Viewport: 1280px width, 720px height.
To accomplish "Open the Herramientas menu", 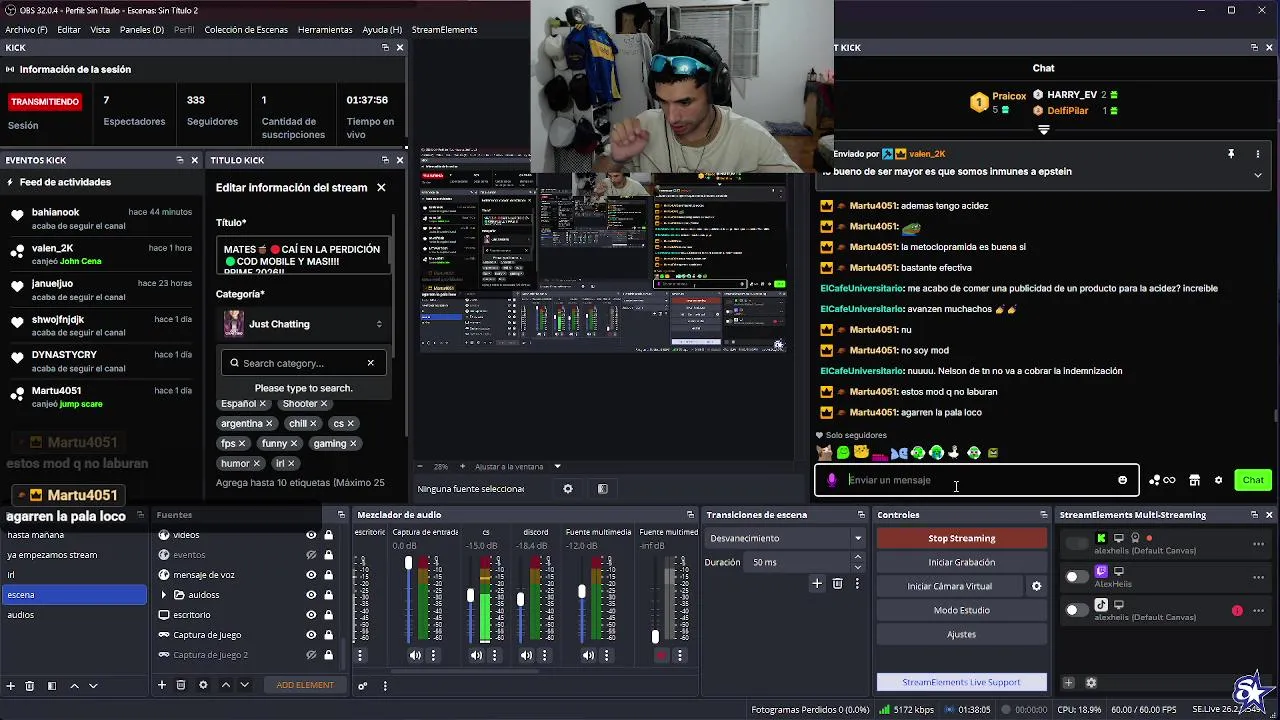I will tap(325, 30).
